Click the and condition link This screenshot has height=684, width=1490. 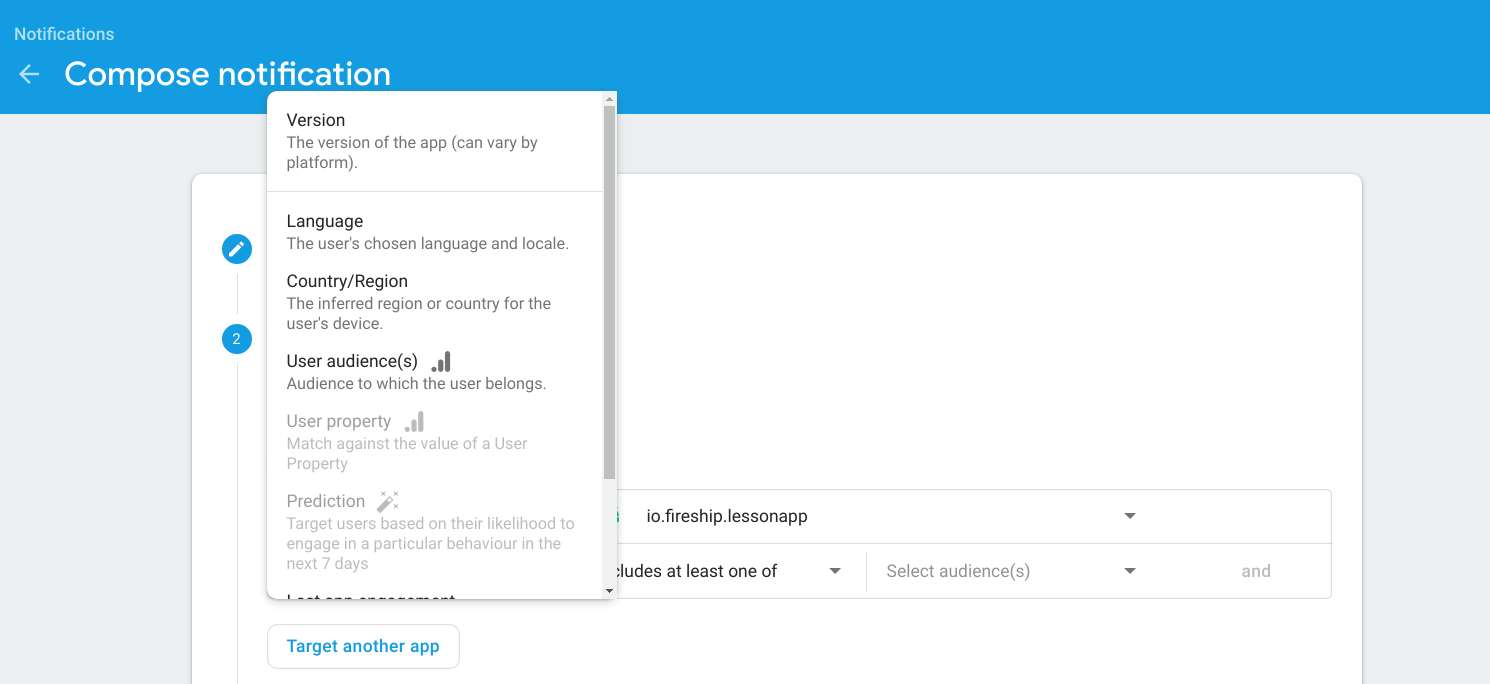tap(1256, 570)
